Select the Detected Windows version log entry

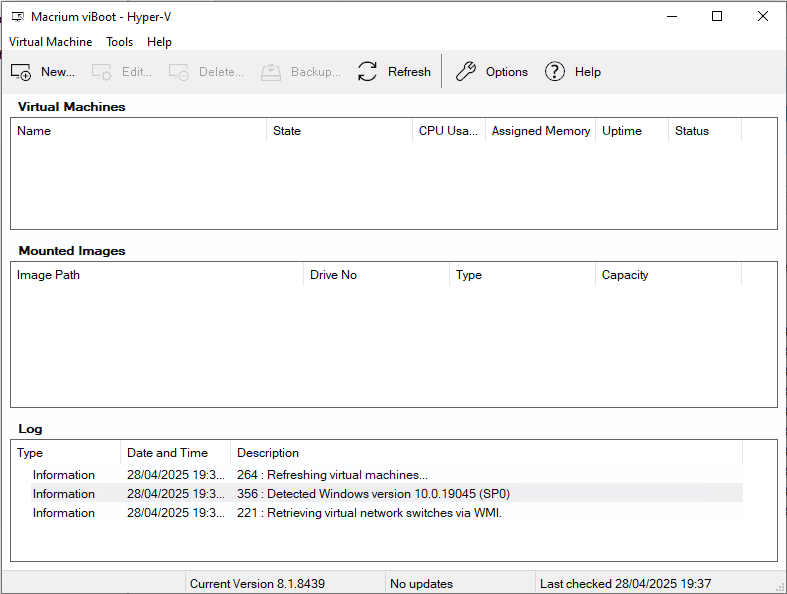[373, 494]
